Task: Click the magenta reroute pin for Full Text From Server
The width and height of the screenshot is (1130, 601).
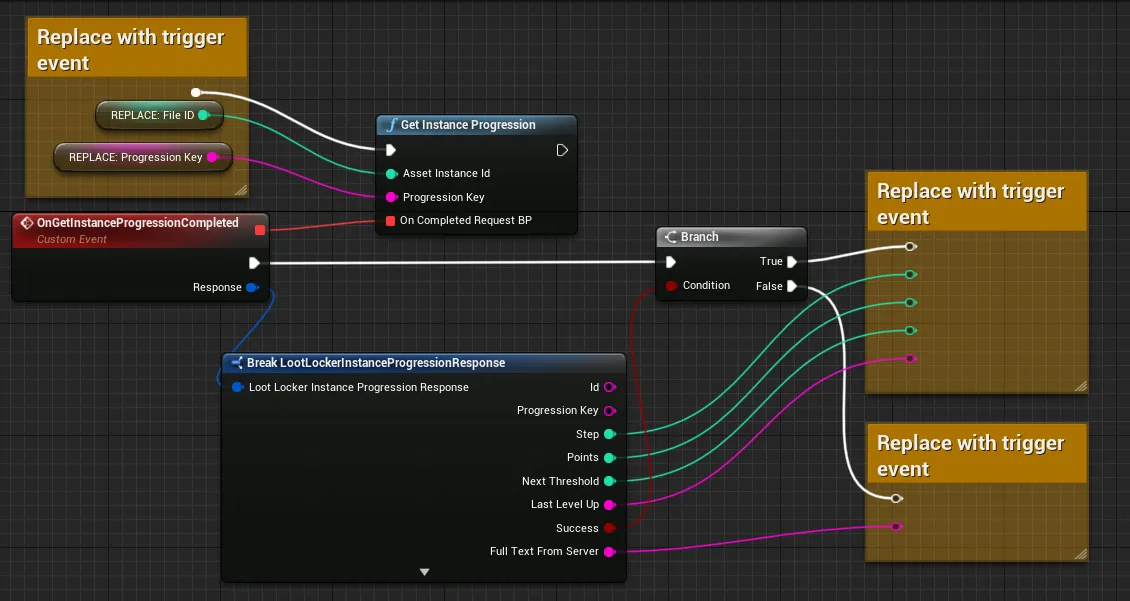Action: click(x=896, y=527)
